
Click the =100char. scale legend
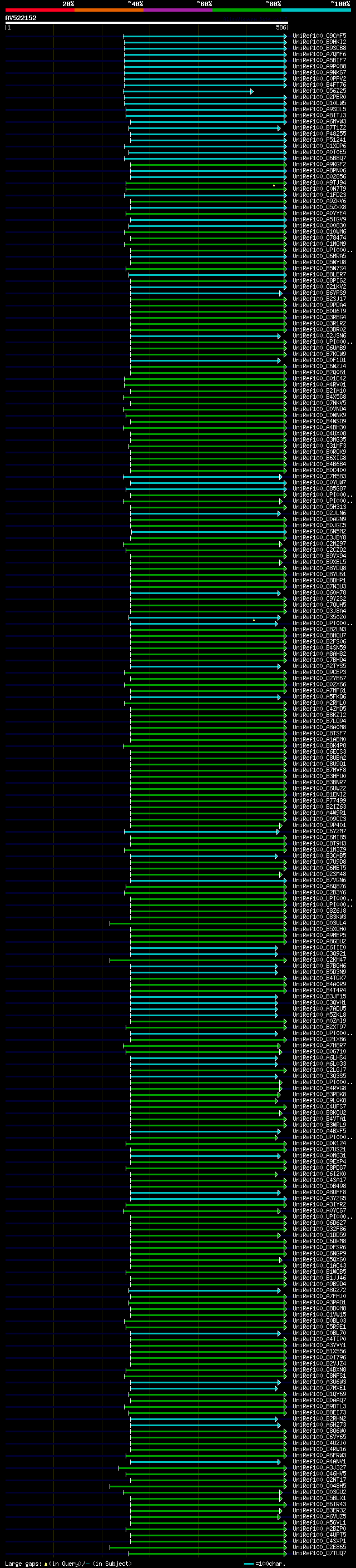coord(265,1563)
